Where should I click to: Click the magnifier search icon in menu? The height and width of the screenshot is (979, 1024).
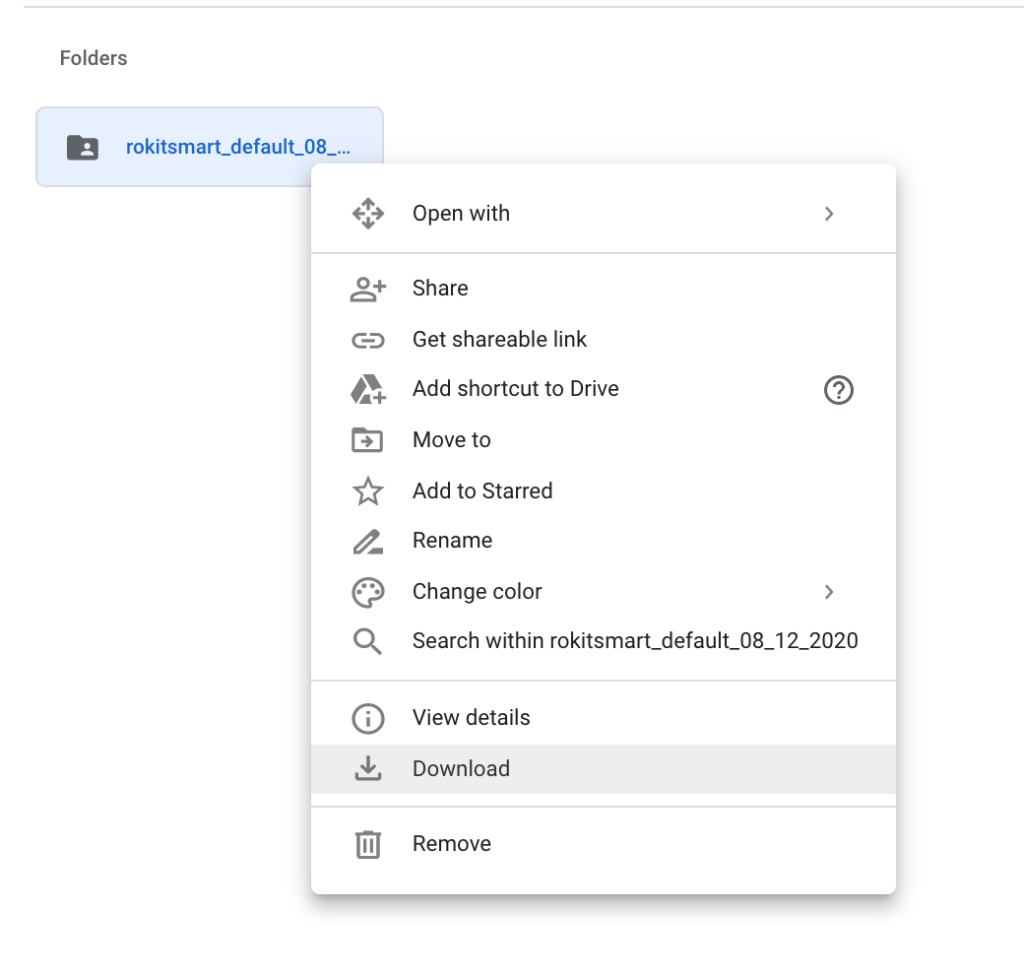368,641
